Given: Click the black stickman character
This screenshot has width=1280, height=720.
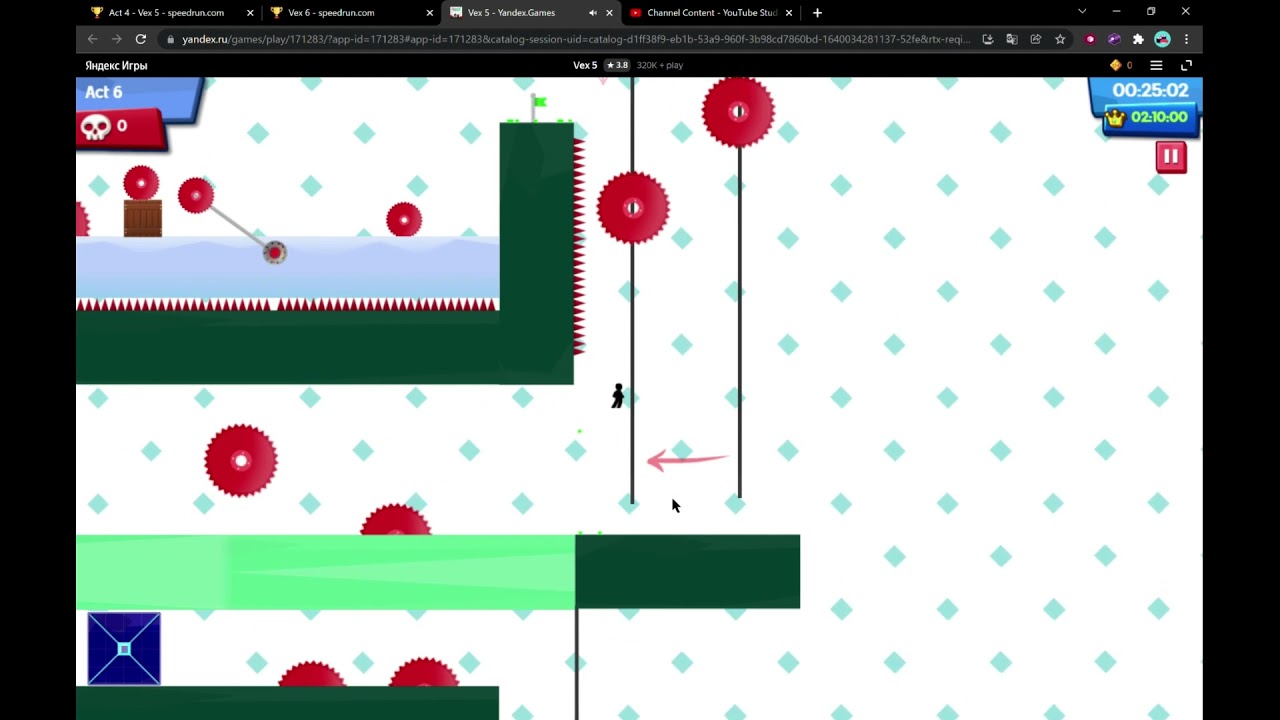Looking at the screenshot, I should [x=618, y=396].
